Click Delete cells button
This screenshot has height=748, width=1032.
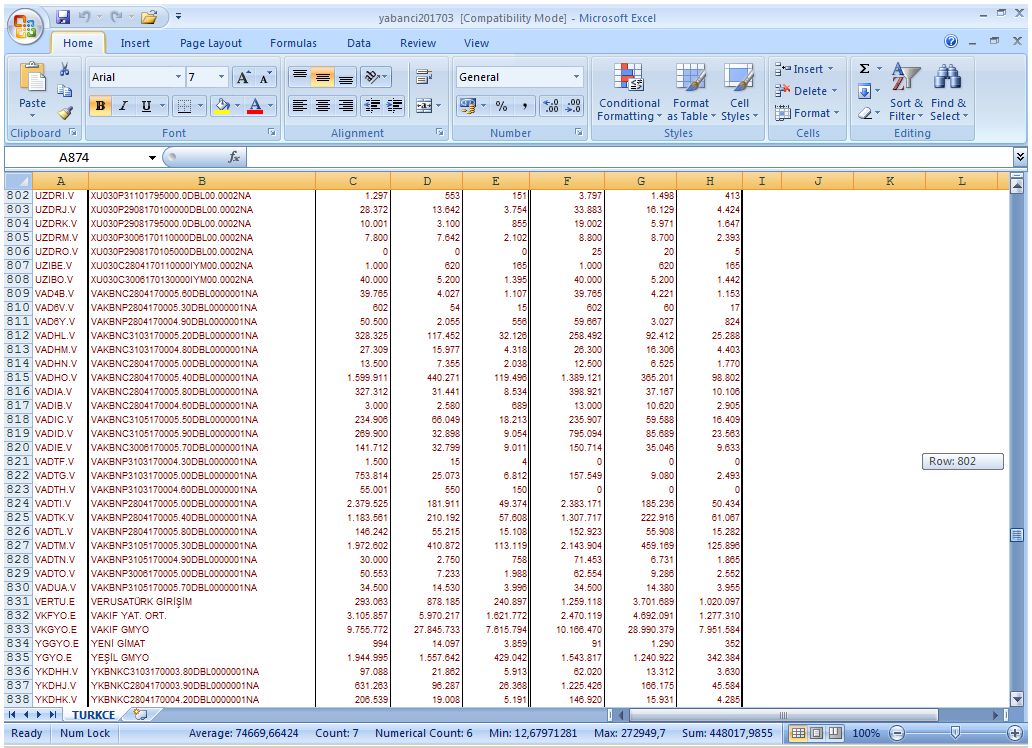pyautogui.click(x=806, y=91)
